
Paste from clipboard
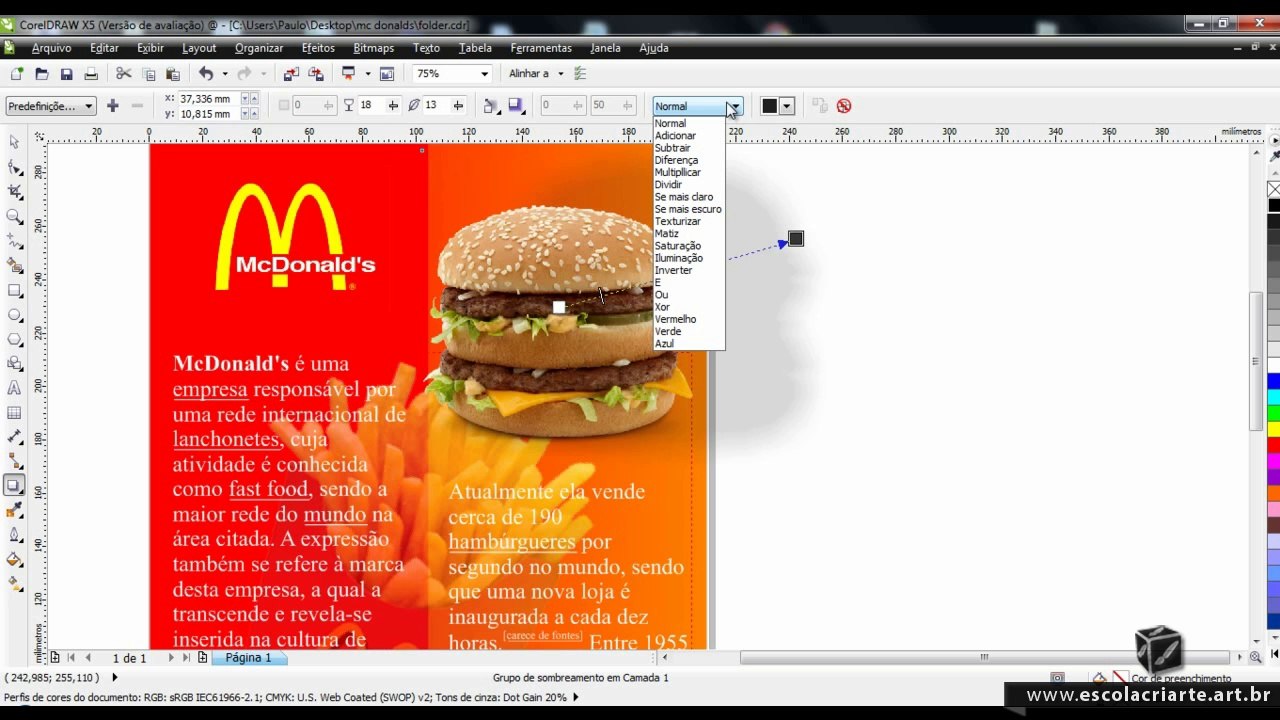tap(173, 74)
